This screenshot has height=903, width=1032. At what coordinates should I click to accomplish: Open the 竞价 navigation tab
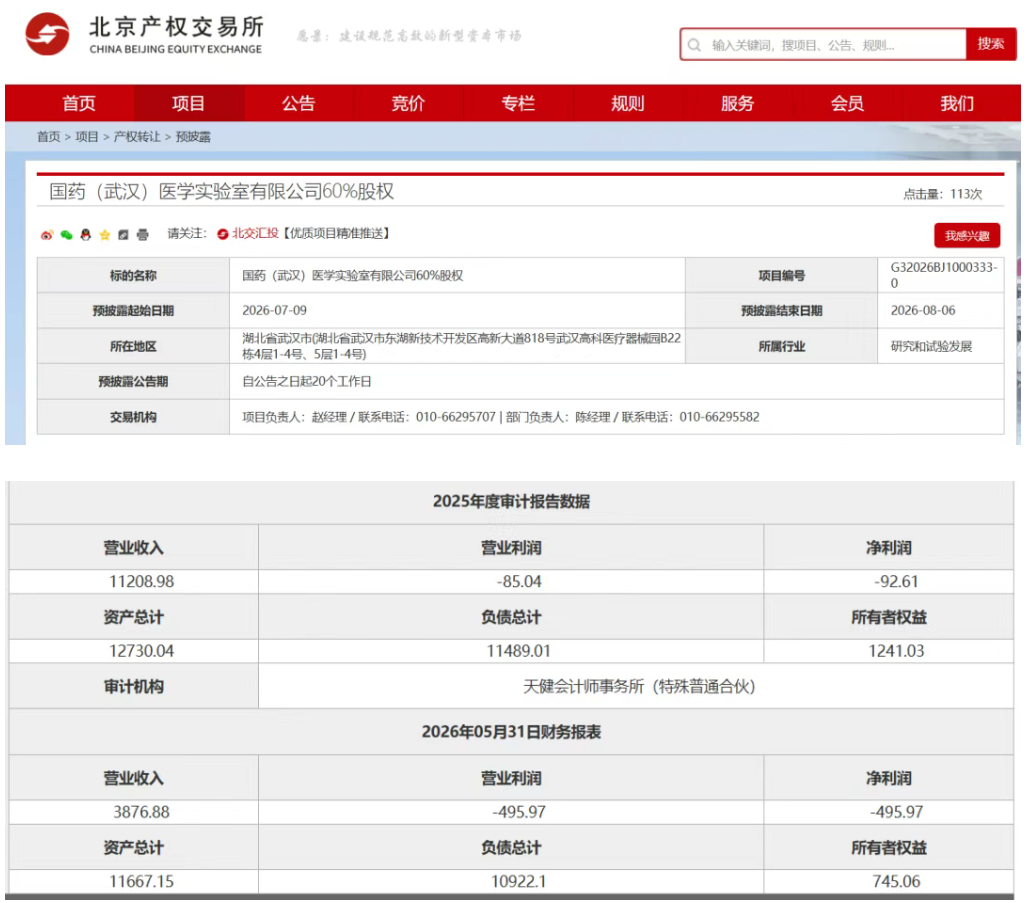tap(408, 103)
